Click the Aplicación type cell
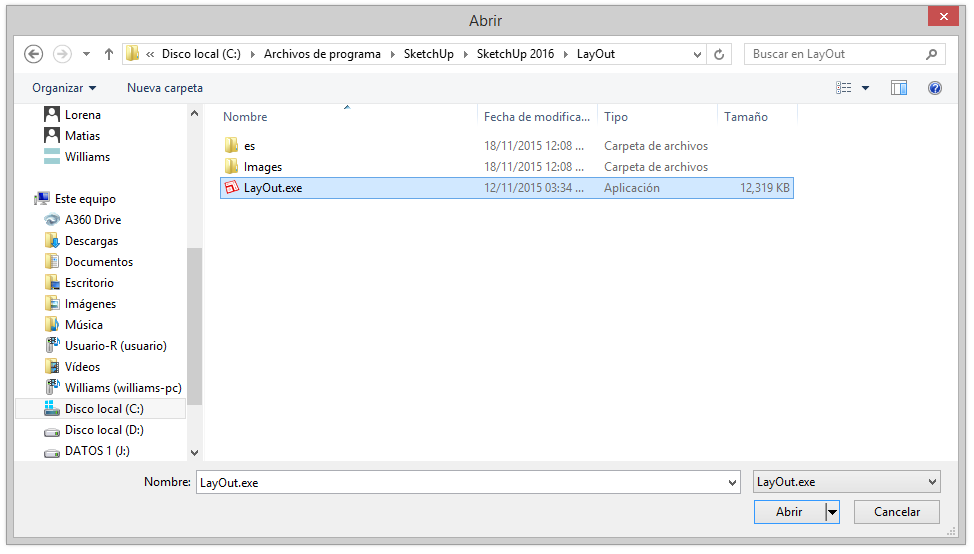 632,188
